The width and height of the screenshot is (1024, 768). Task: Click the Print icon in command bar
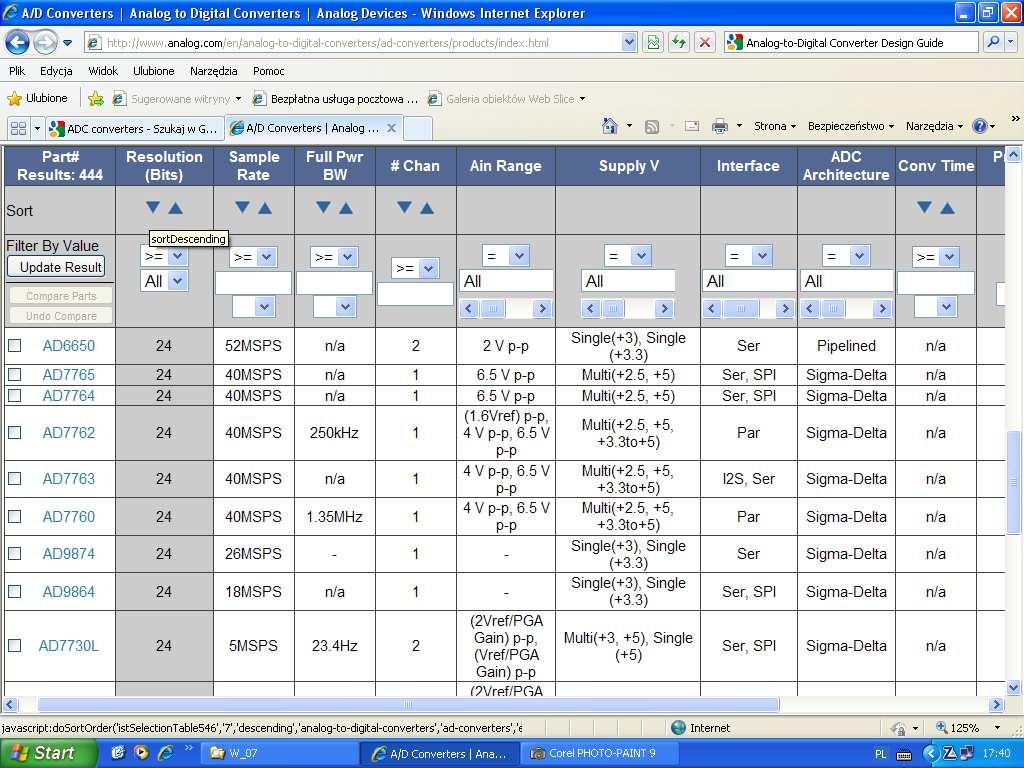pos(720,126)
